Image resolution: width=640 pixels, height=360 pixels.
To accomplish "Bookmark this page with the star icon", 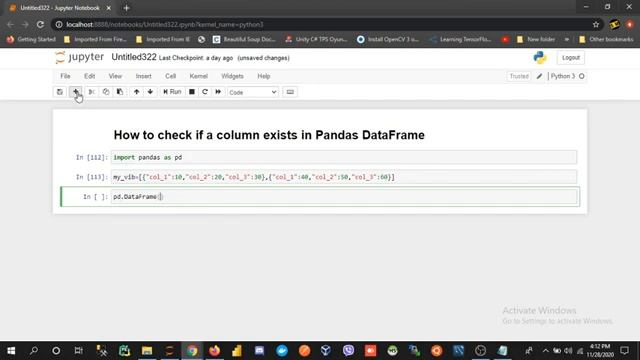I will tap(596, 24).
